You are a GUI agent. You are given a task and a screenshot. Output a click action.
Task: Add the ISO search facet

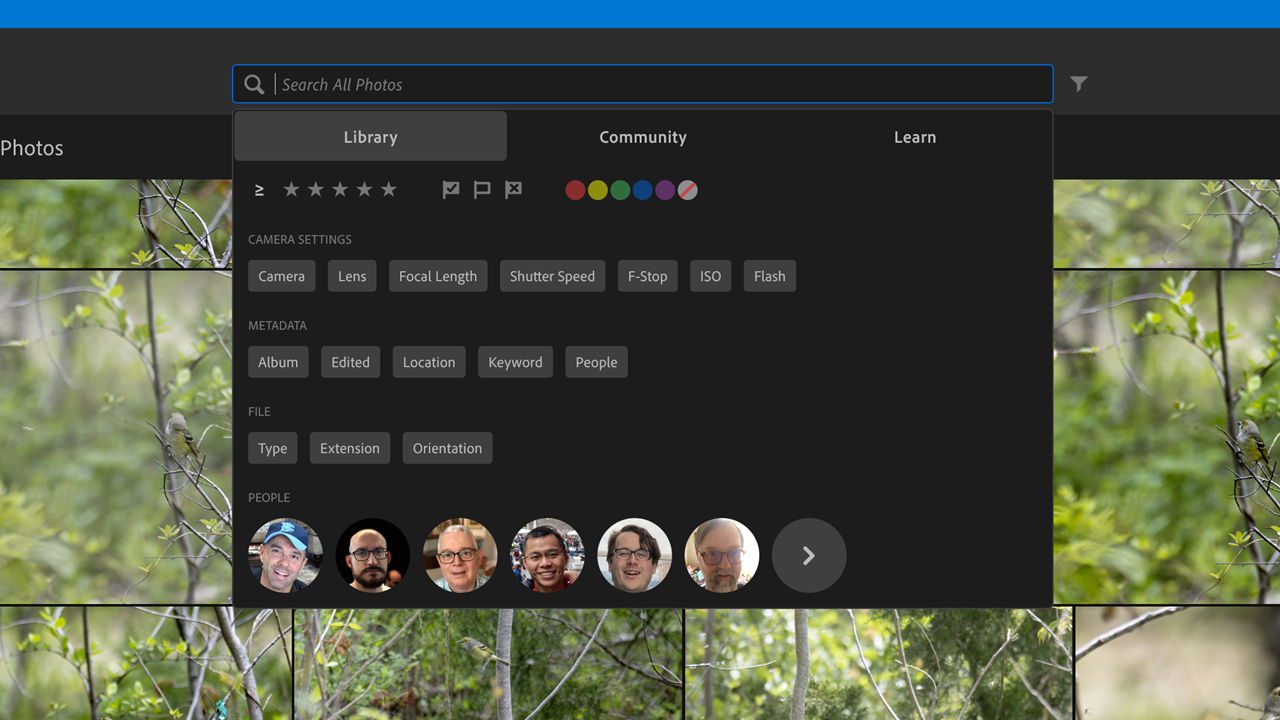pyautogui.click(x=711, y=276)
